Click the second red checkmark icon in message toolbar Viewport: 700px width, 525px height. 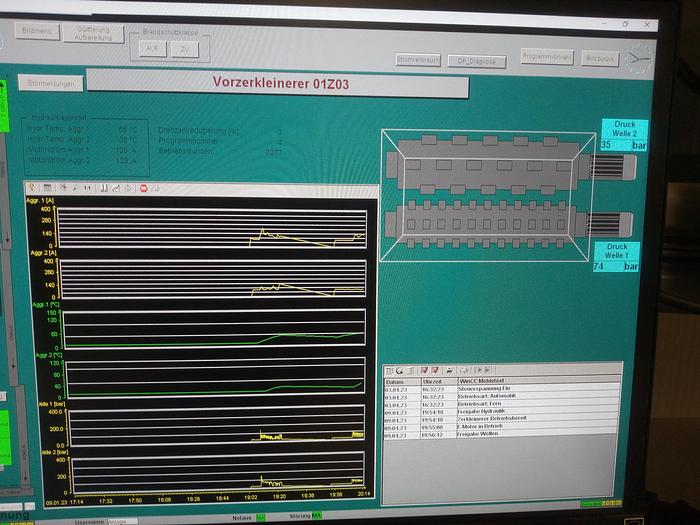click(x=435, y=370)
